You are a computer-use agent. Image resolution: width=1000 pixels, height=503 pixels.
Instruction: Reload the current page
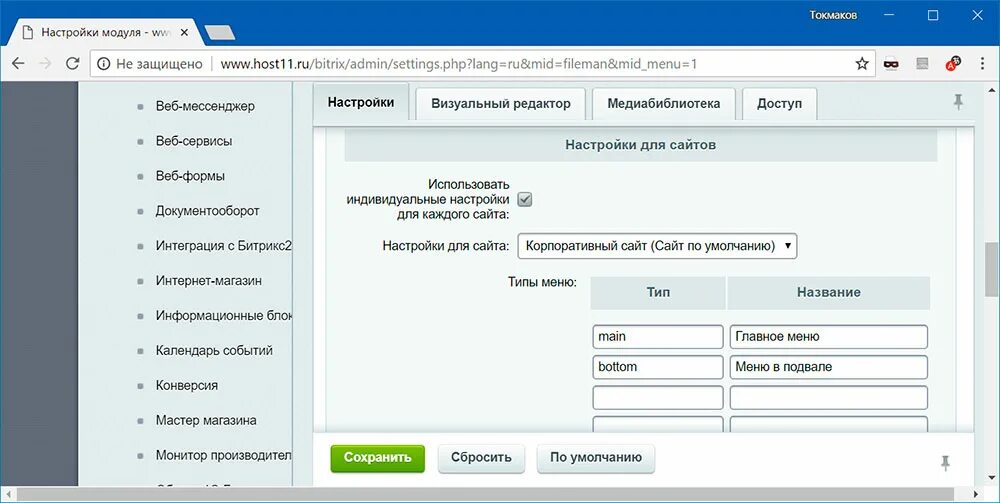click(x=73, y=64)
